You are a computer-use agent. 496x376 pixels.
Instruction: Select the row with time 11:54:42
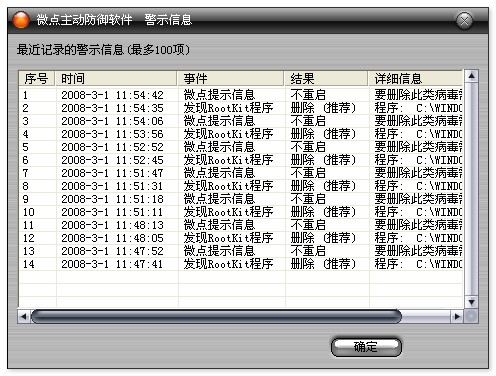pyautogui.click(x=241, y=95)
